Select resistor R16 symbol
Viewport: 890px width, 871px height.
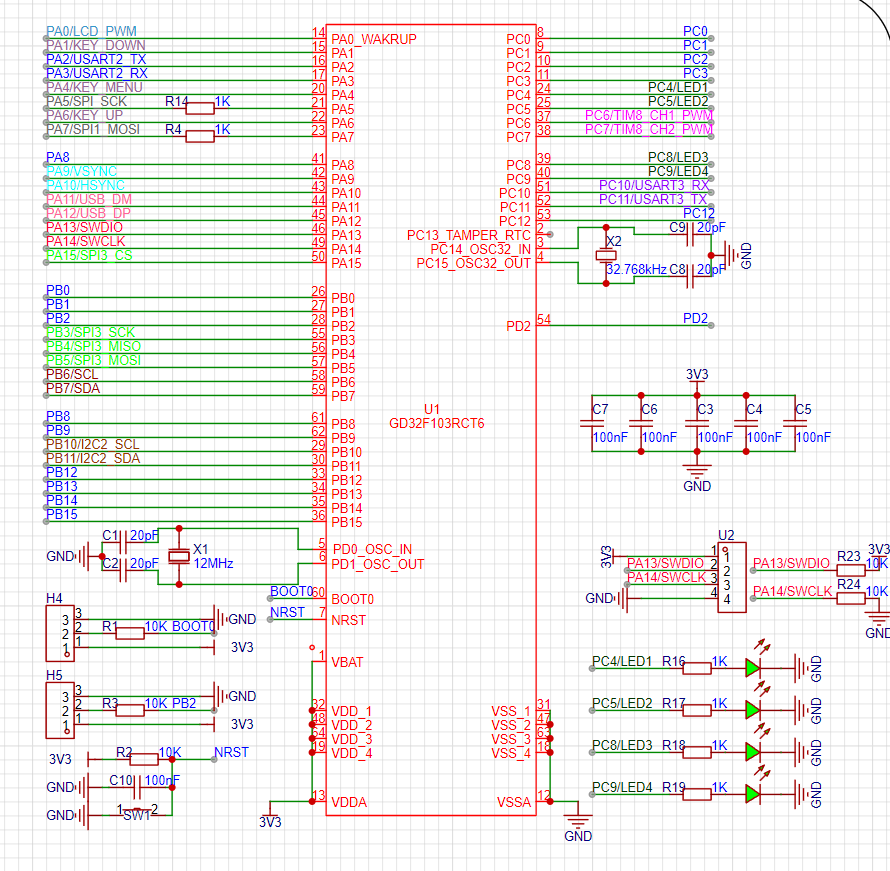(x=696, y=668)
